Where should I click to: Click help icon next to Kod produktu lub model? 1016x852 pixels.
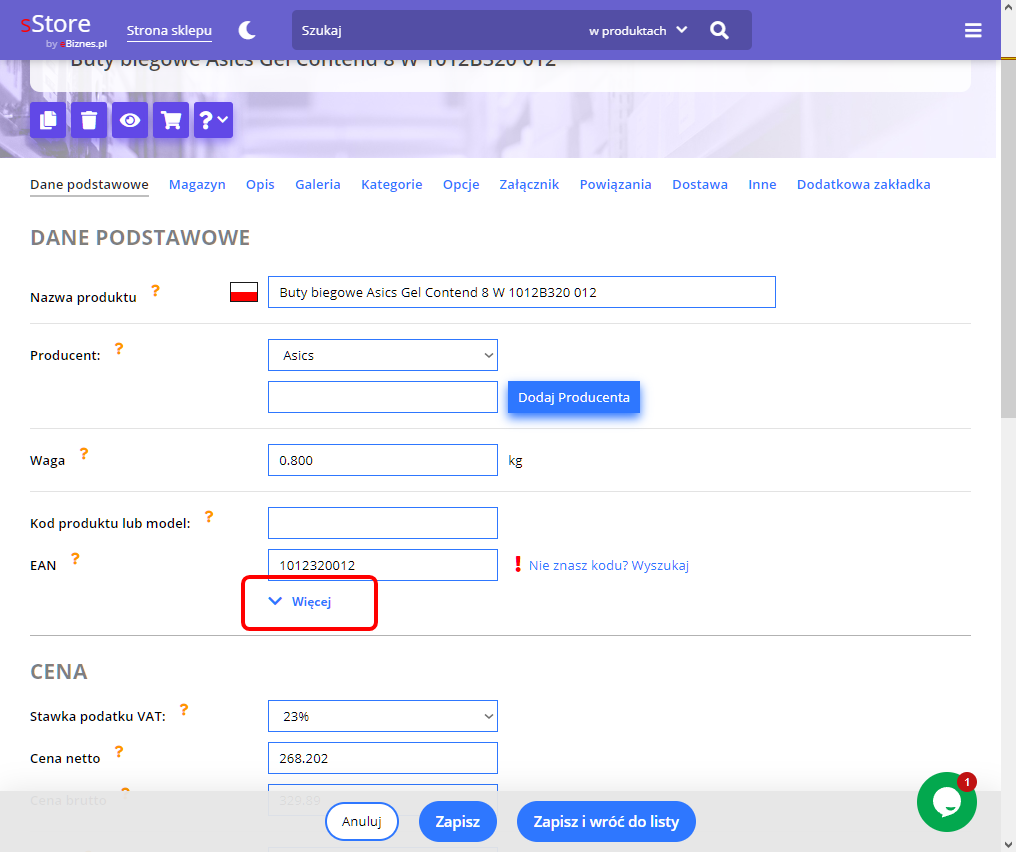click(209, 516)
